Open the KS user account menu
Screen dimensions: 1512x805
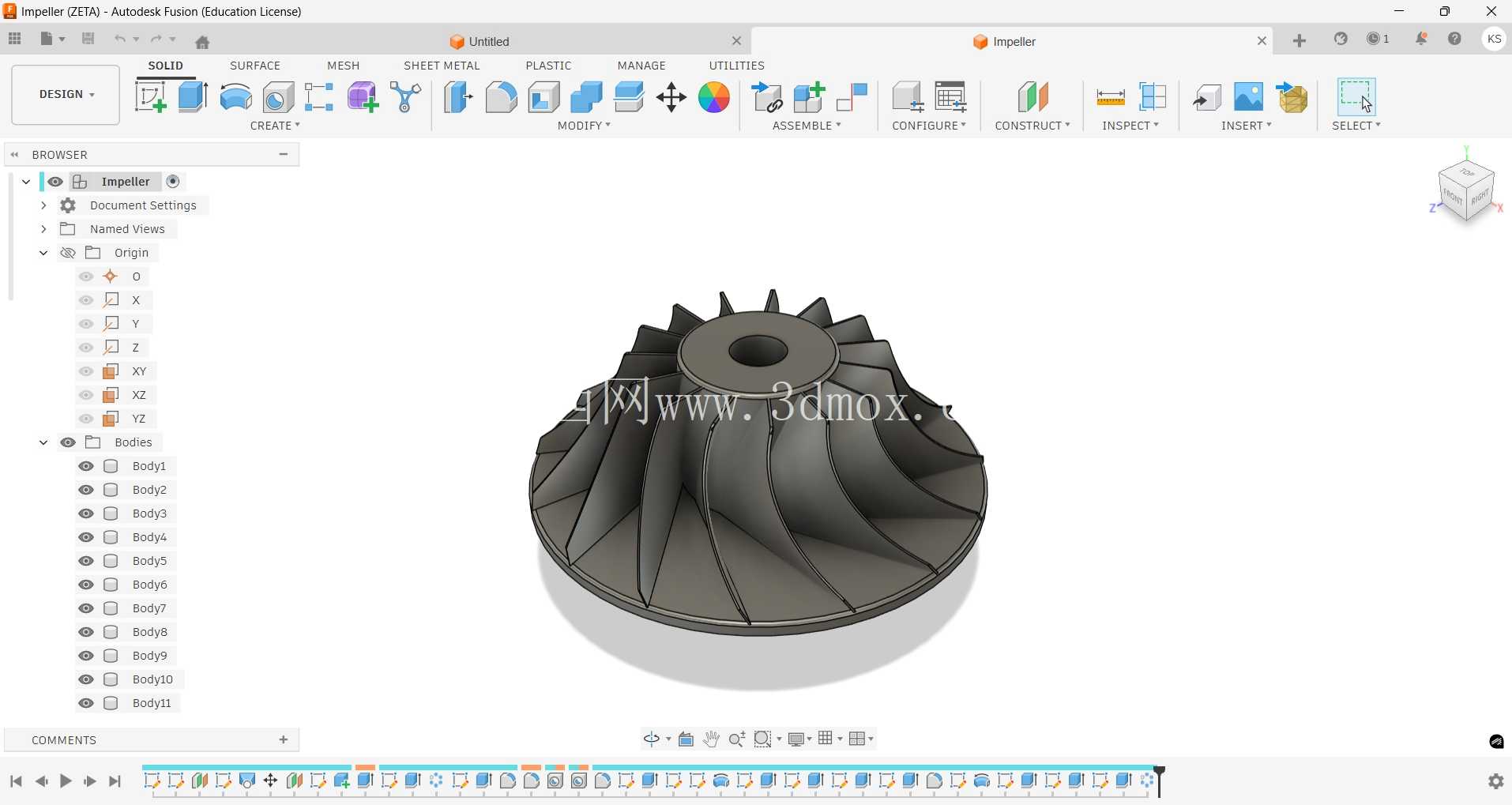tap(1494, 39)
